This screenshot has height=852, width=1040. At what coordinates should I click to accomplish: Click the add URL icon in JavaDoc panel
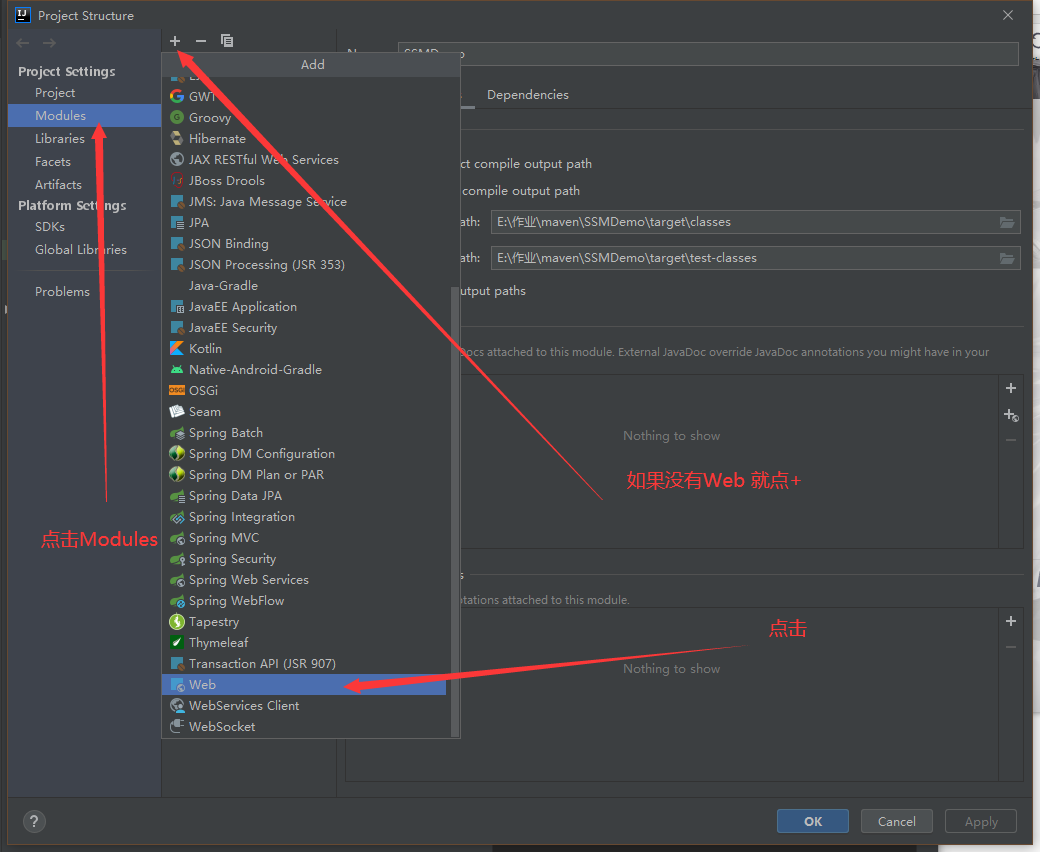1011,415
